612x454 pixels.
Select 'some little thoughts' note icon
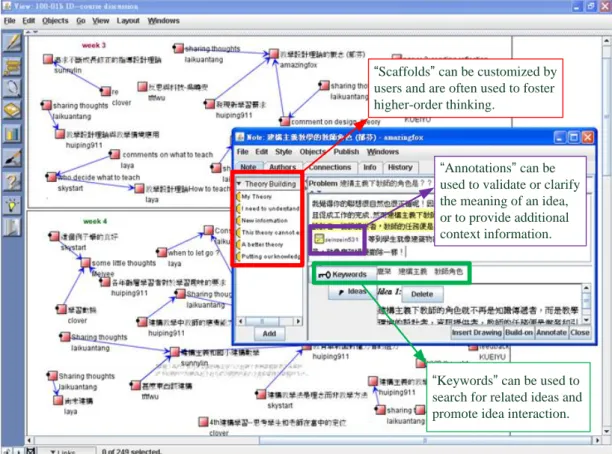tap(85, 262)
